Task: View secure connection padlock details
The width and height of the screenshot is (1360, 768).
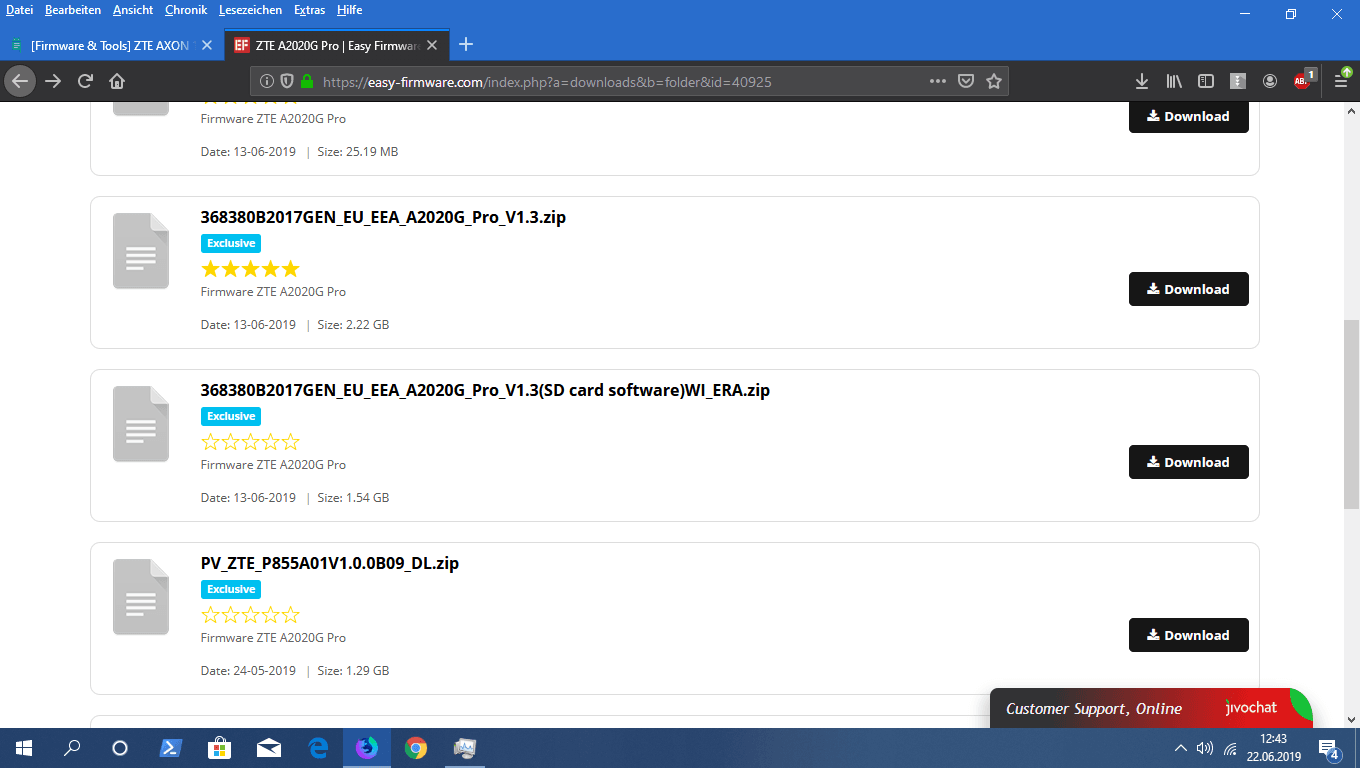Action: [x=307, y=82]
